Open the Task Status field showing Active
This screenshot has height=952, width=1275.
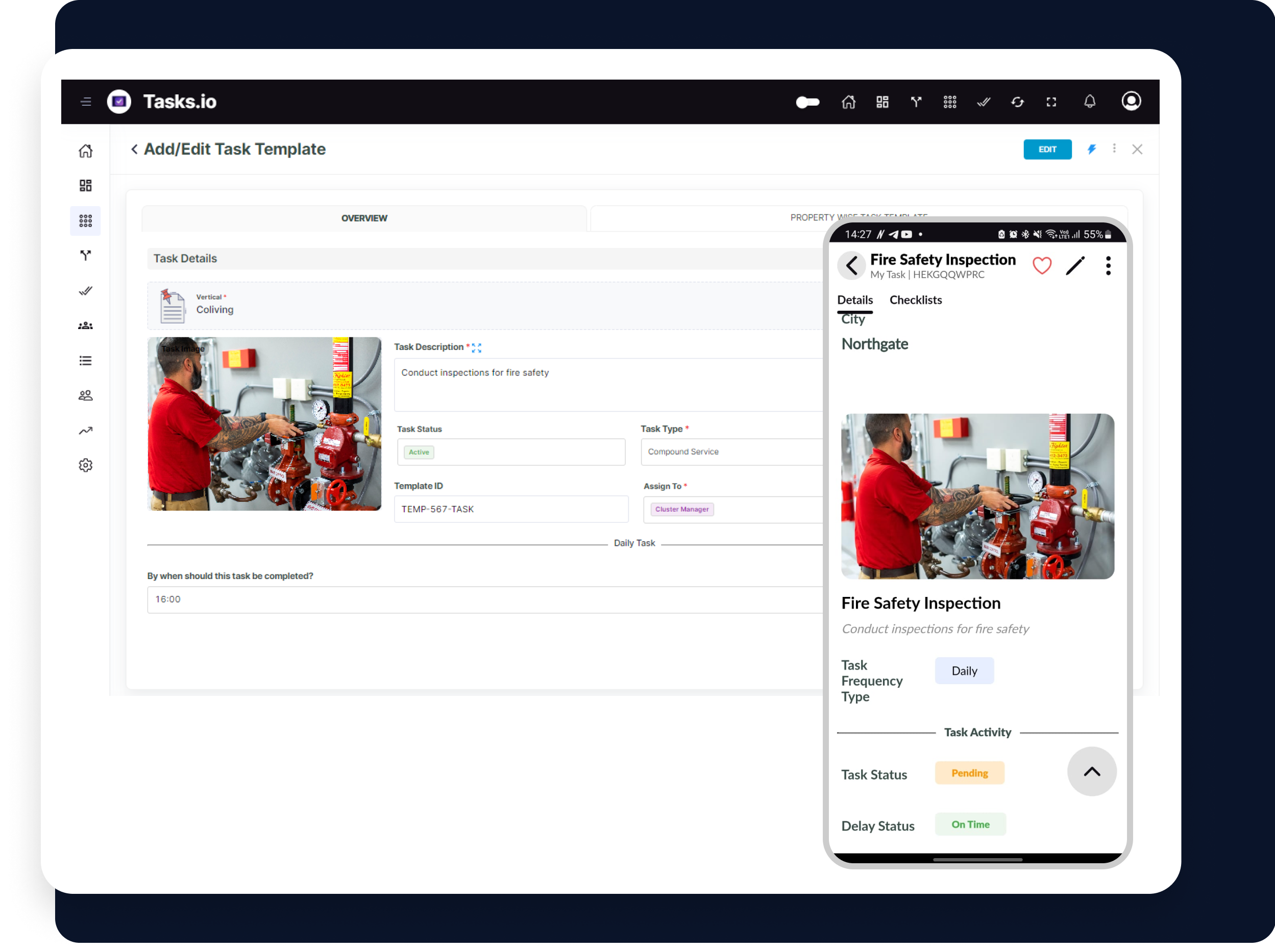[511, 452]
